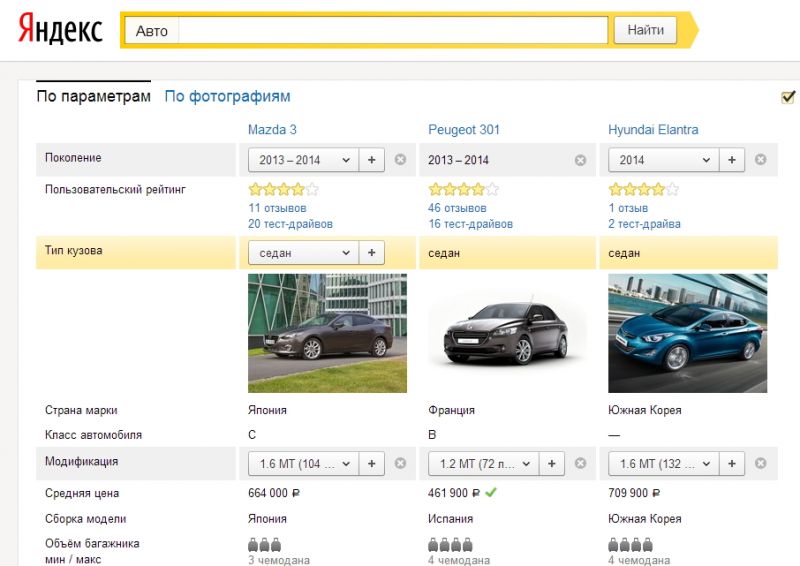The height and width of the screenshot is (566, 800).
Task: Click the 461 900 ₽ price value
Action: click(454, 493)
